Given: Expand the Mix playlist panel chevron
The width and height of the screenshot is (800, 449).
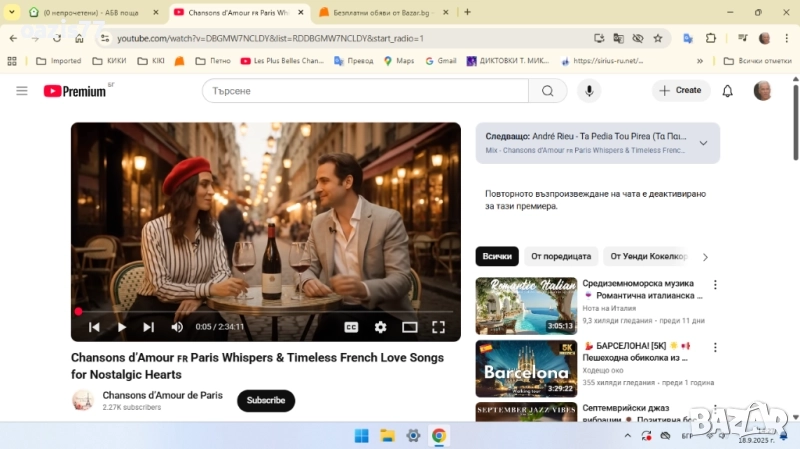Looking at the screenshot, I should click(703, 143).
